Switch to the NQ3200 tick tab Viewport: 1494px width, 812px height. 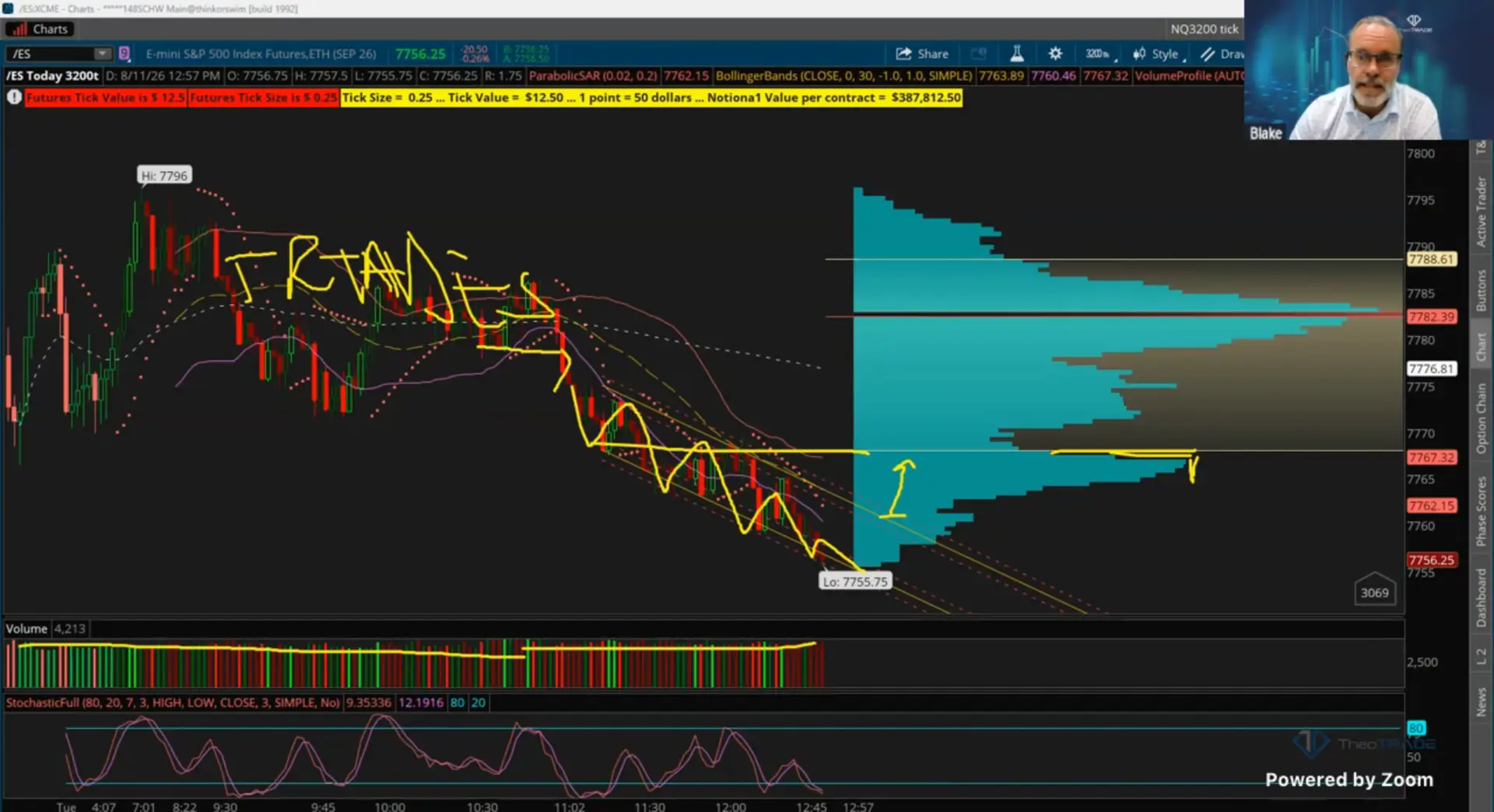[x=1205, y=29]
